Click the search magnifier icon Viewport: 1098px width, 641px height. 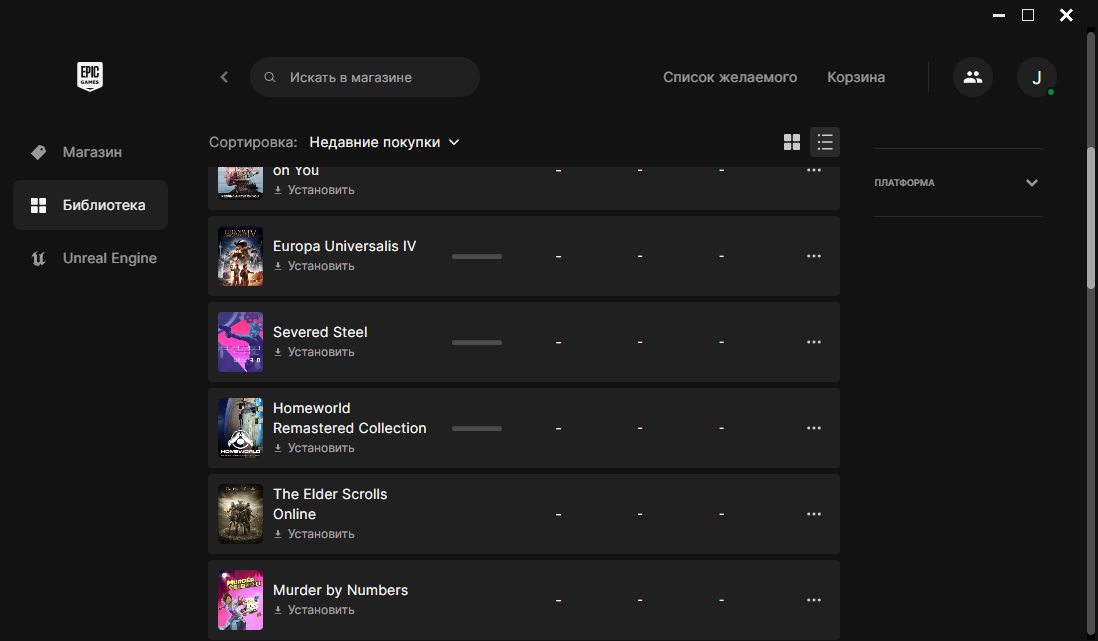270,77
